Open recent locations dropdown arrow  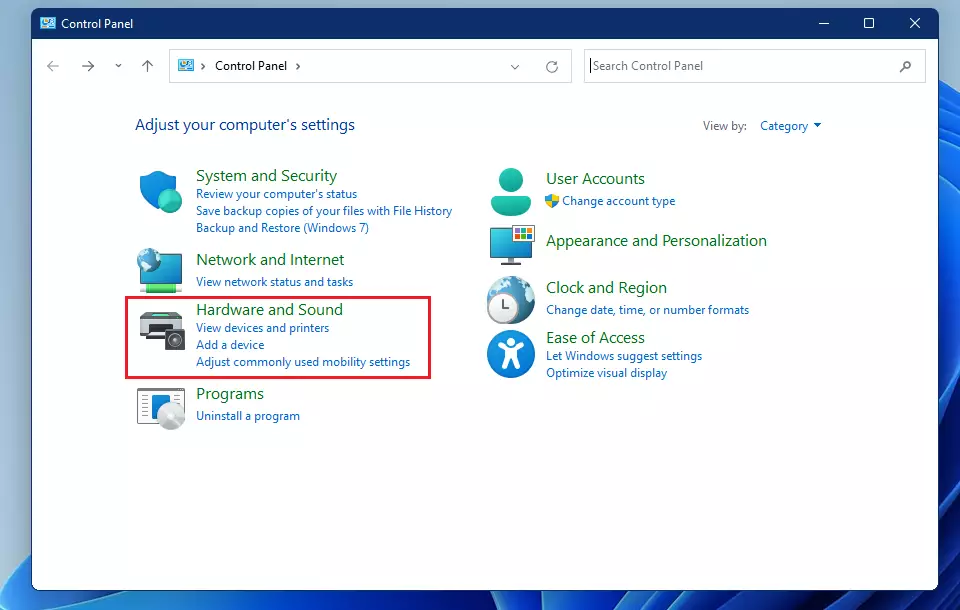pyautogui.click(x=118, y=66)
